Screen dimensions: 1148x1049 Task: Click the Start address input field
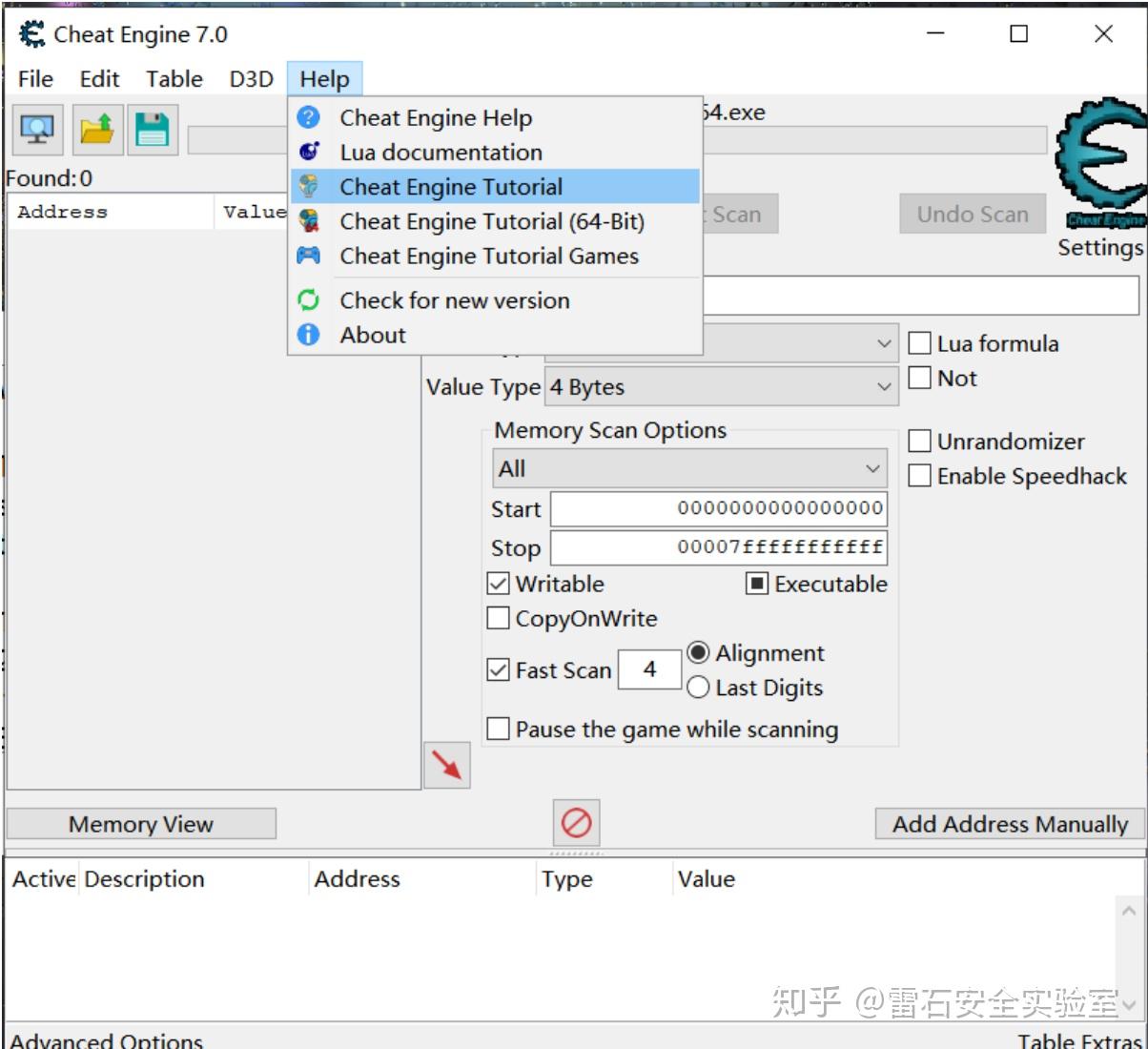tap(719, 508)
